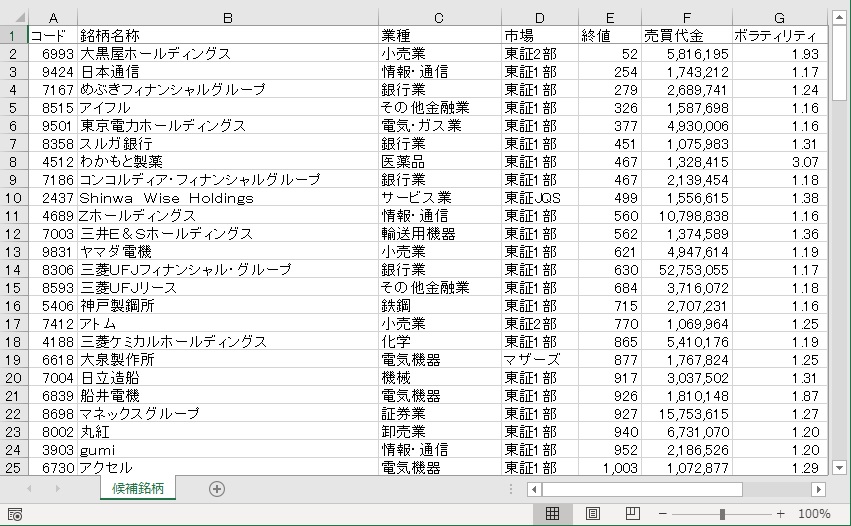Select column C header
Viewport: 851px width, 526px height.
[x=440, y=18]
